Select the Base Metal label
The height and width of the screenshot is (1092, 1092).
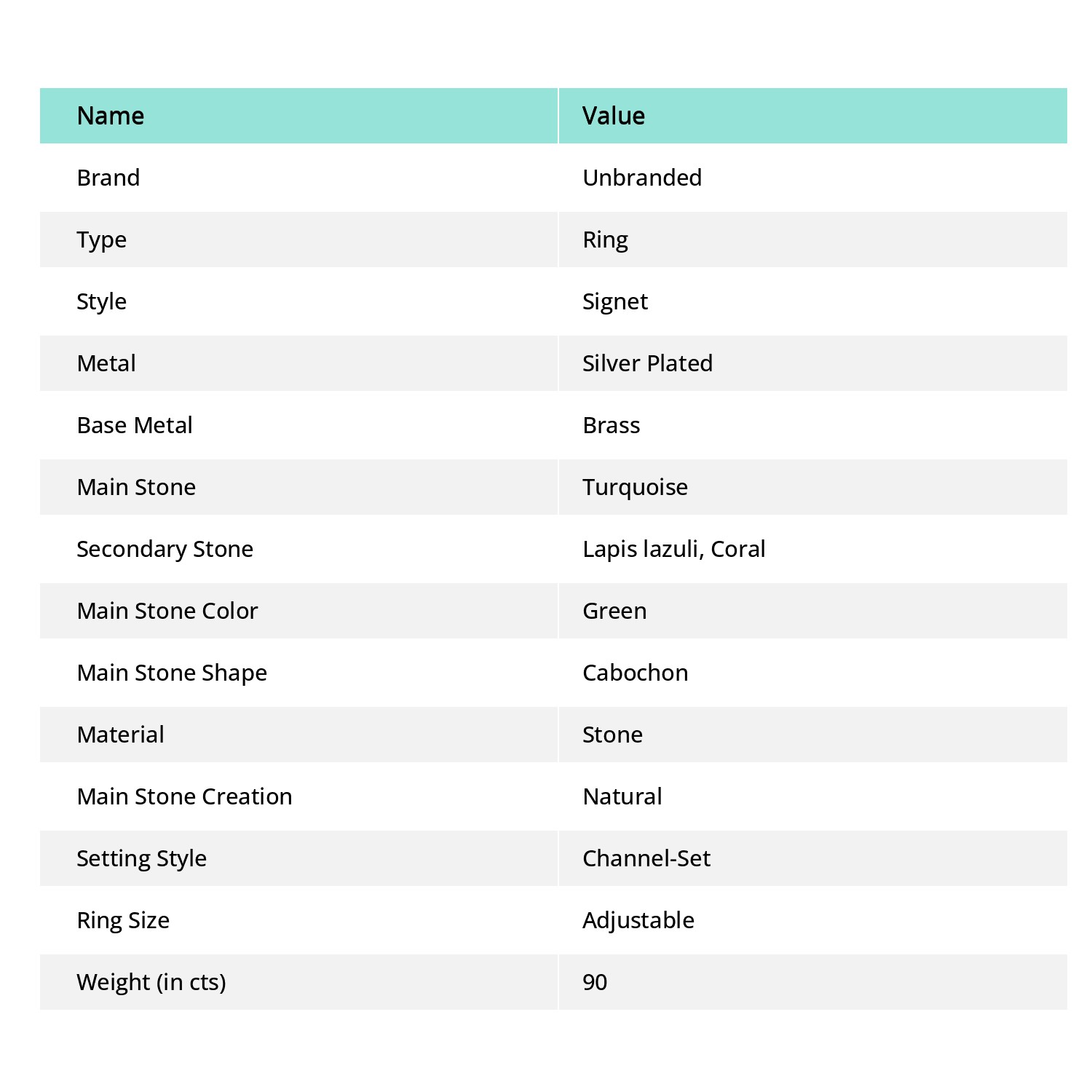pos(135,425)
